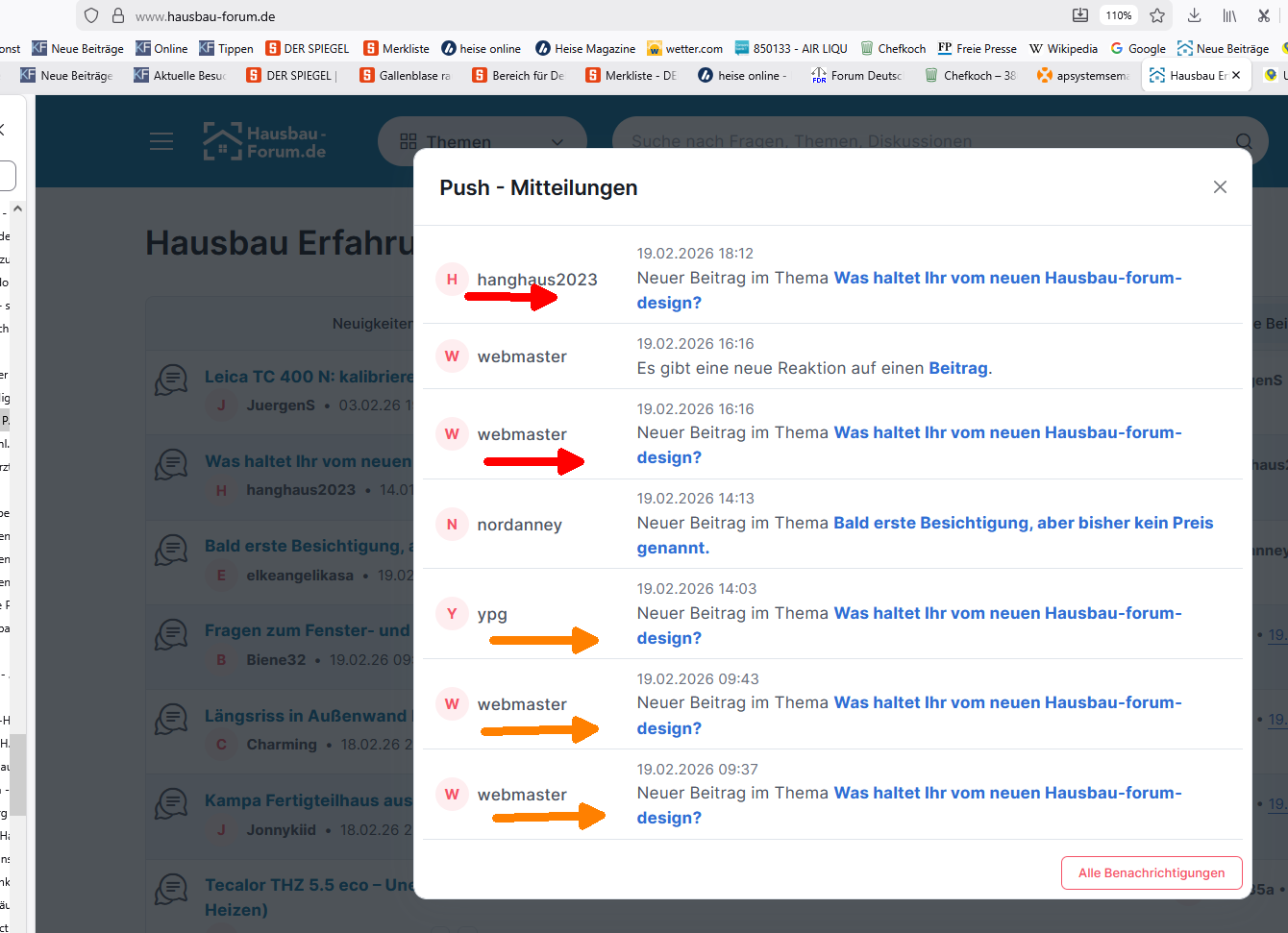The image size is (1288, 933).
Task: Change the 110% zoom level indicator
Action: (x=1118, y=15)
